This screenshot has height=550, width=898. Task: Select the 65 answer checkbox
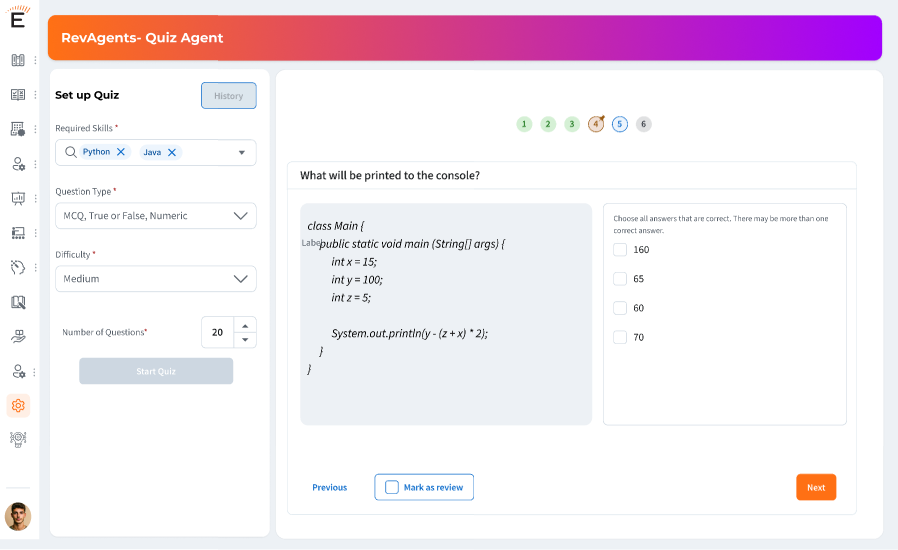[x=620, y=279]
